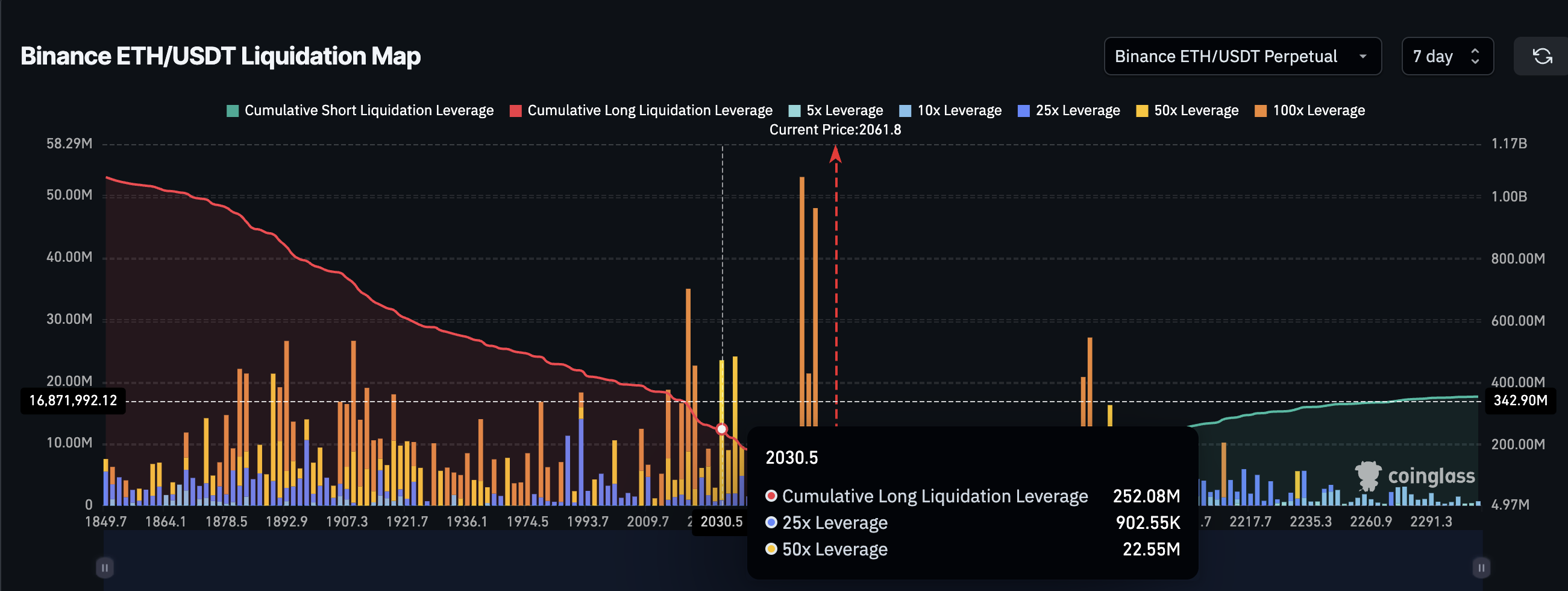Toggle Cumulative Long Liquidation Leverage legend
Viewport: 1568px width, 591px height.
coord(641,111)
